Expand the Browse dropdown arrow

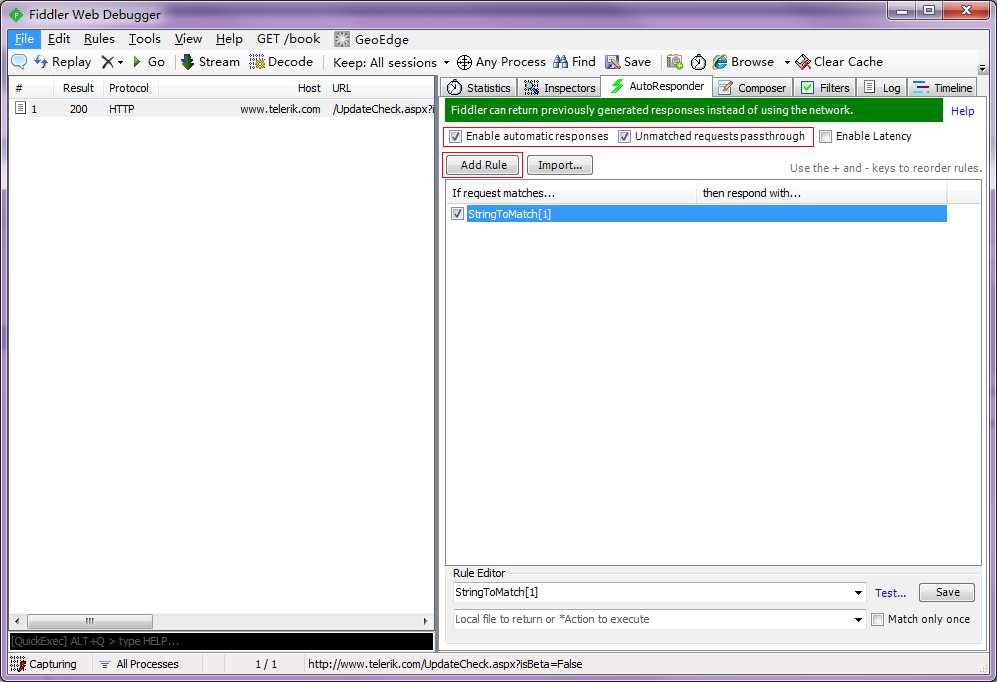click(x=787, y=62)
